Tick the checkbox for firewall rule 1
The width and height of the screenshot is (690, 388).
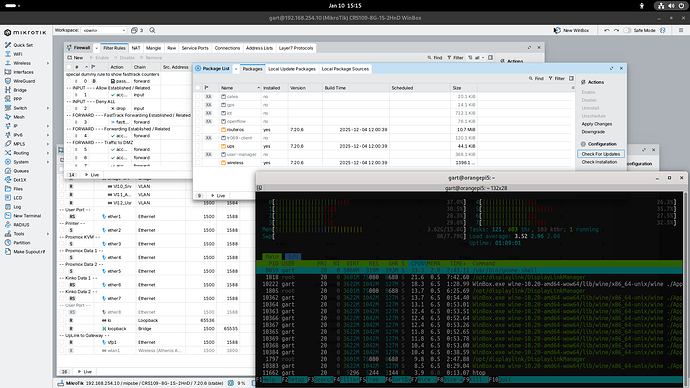tap(69, 95)
